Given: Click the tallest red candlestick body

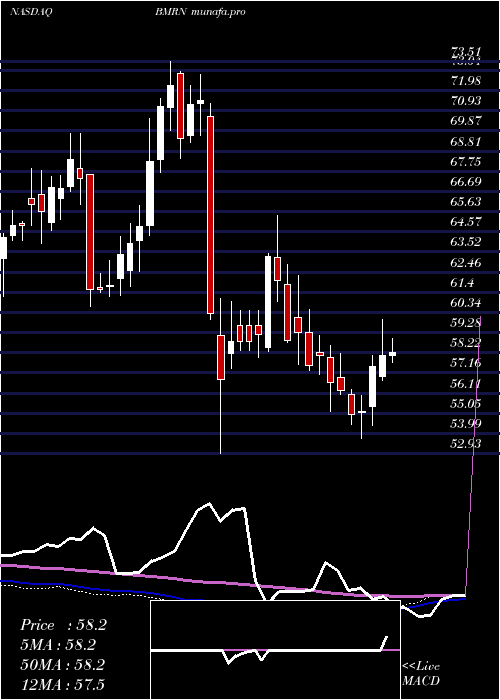Looking at the screenshot, I should coord(210,214).
